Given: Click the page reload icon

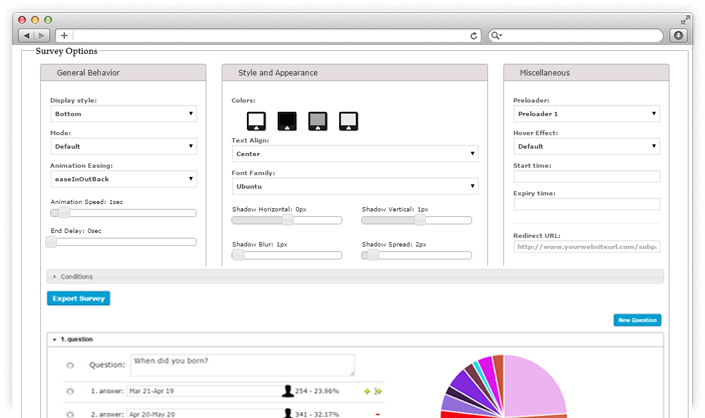Looking at the screenshot, I should click(473, 36).
